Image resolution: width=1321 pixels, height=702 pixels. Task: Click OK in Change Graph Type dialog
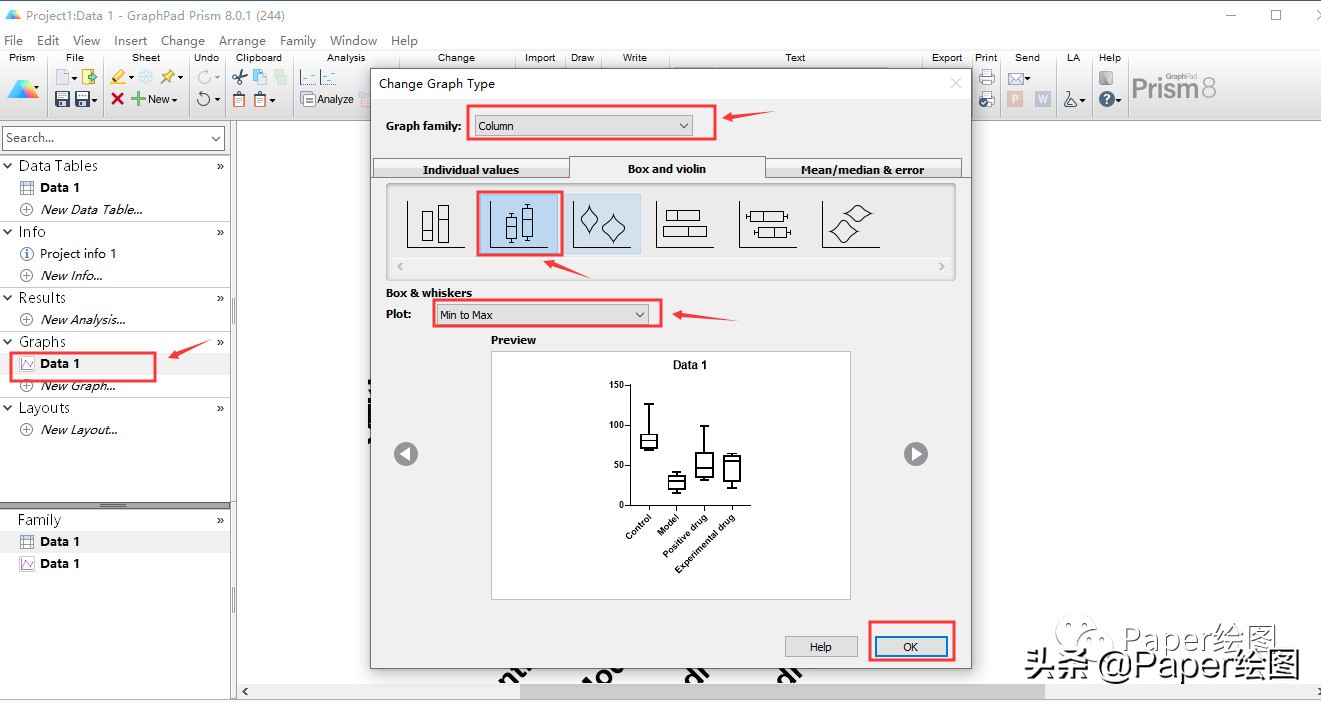click(910, 647)
